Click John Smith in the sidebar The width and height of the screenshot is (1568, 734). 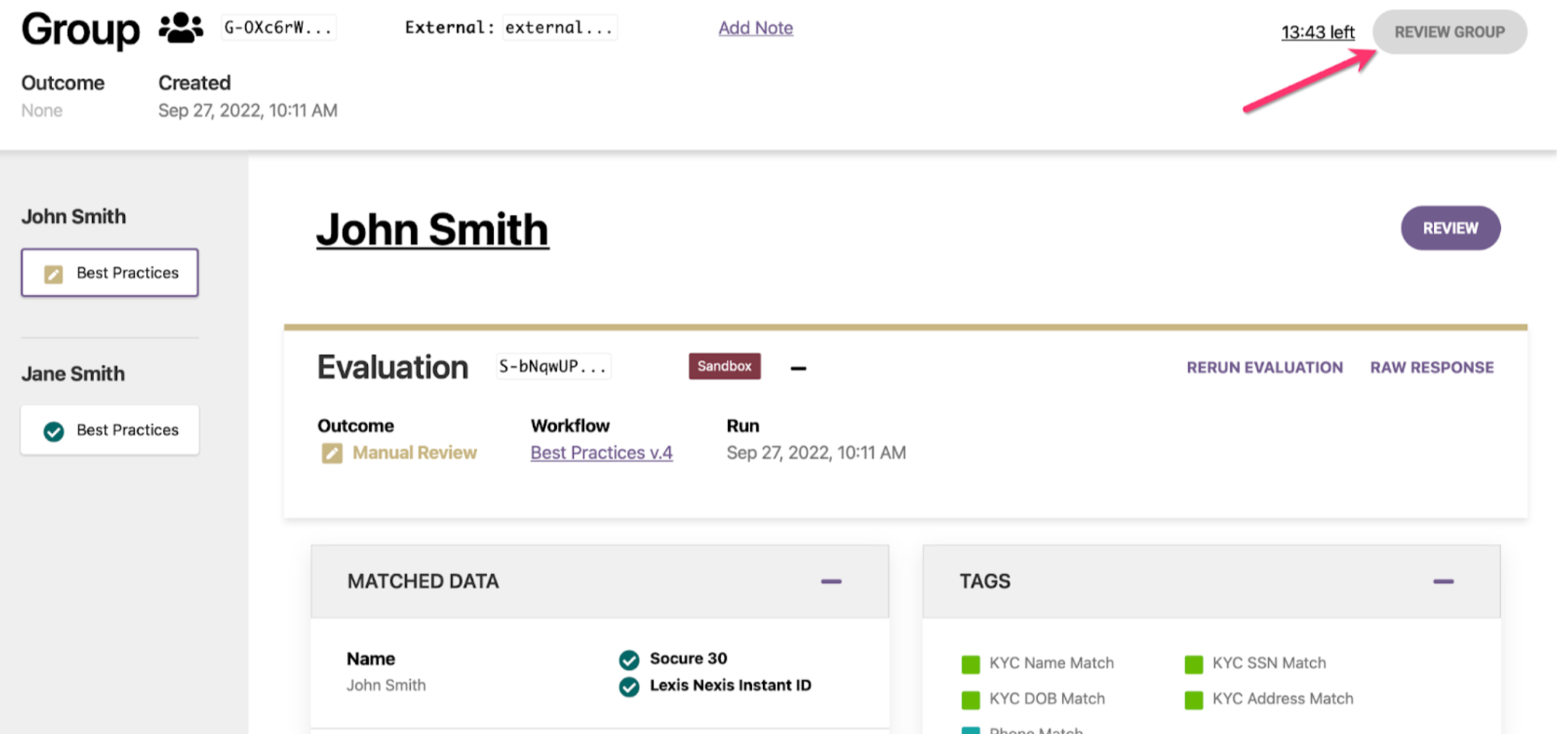click(74, 217)
